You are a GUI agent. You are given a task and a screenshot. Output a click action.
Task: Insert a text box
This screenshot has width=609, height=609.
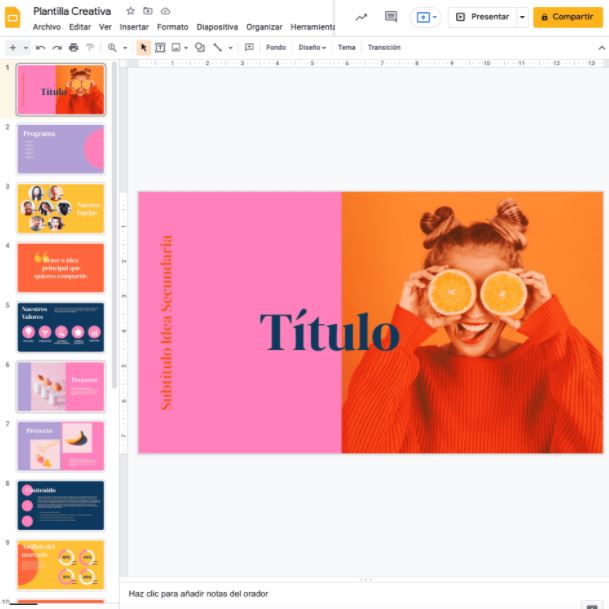pos(160,47)
